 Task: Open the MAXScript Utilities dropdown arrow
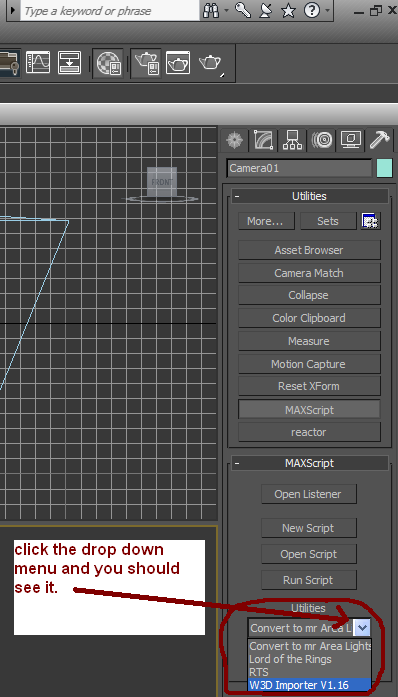click(x=363, y=628)
